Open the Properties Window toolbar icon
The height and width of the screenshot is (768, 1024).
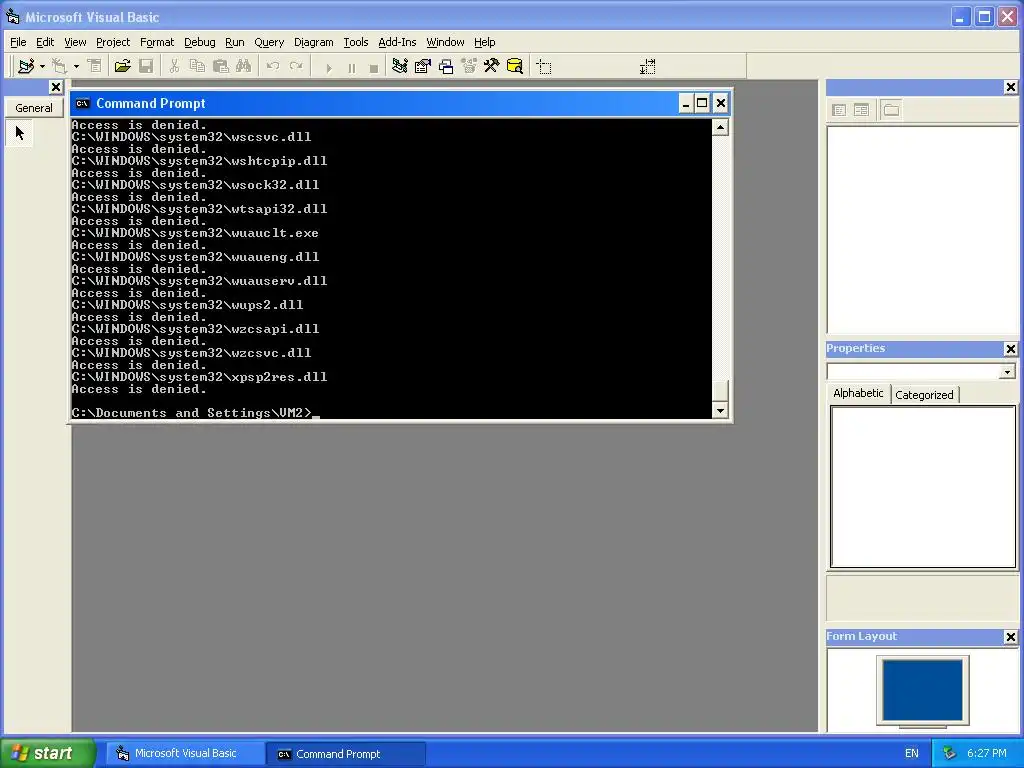tap(423, 66)
